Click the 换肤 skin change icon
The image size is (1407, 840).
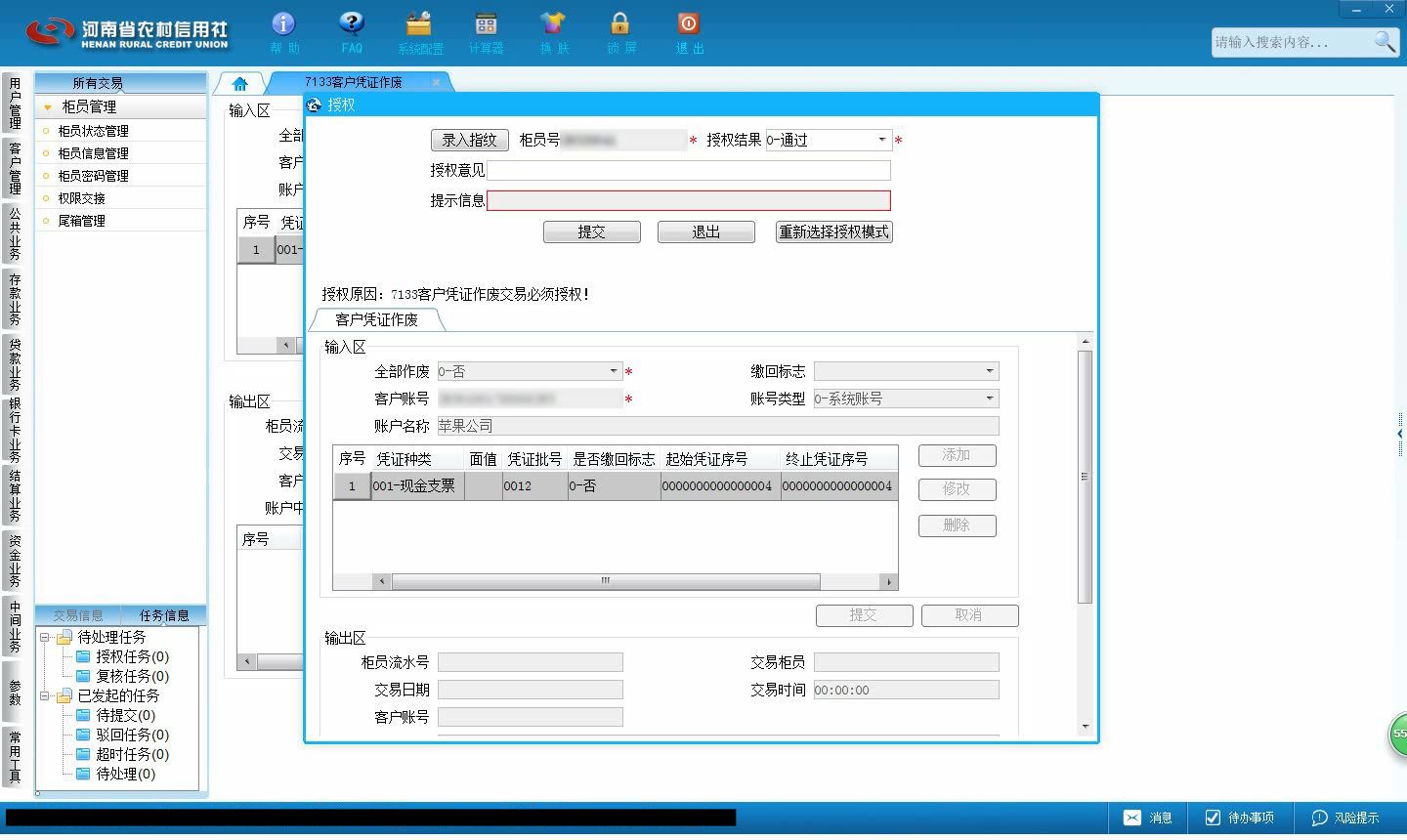pyautogui.click(x=553, y=32)
